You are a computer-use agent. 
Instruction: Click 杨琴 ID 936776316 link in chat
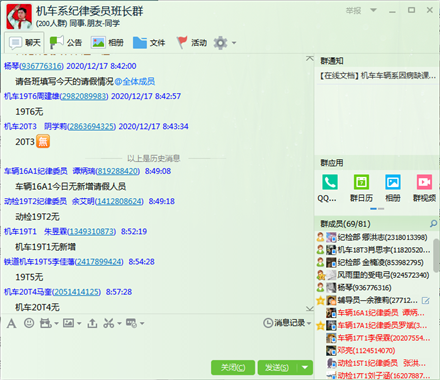[x=41, y=66]
